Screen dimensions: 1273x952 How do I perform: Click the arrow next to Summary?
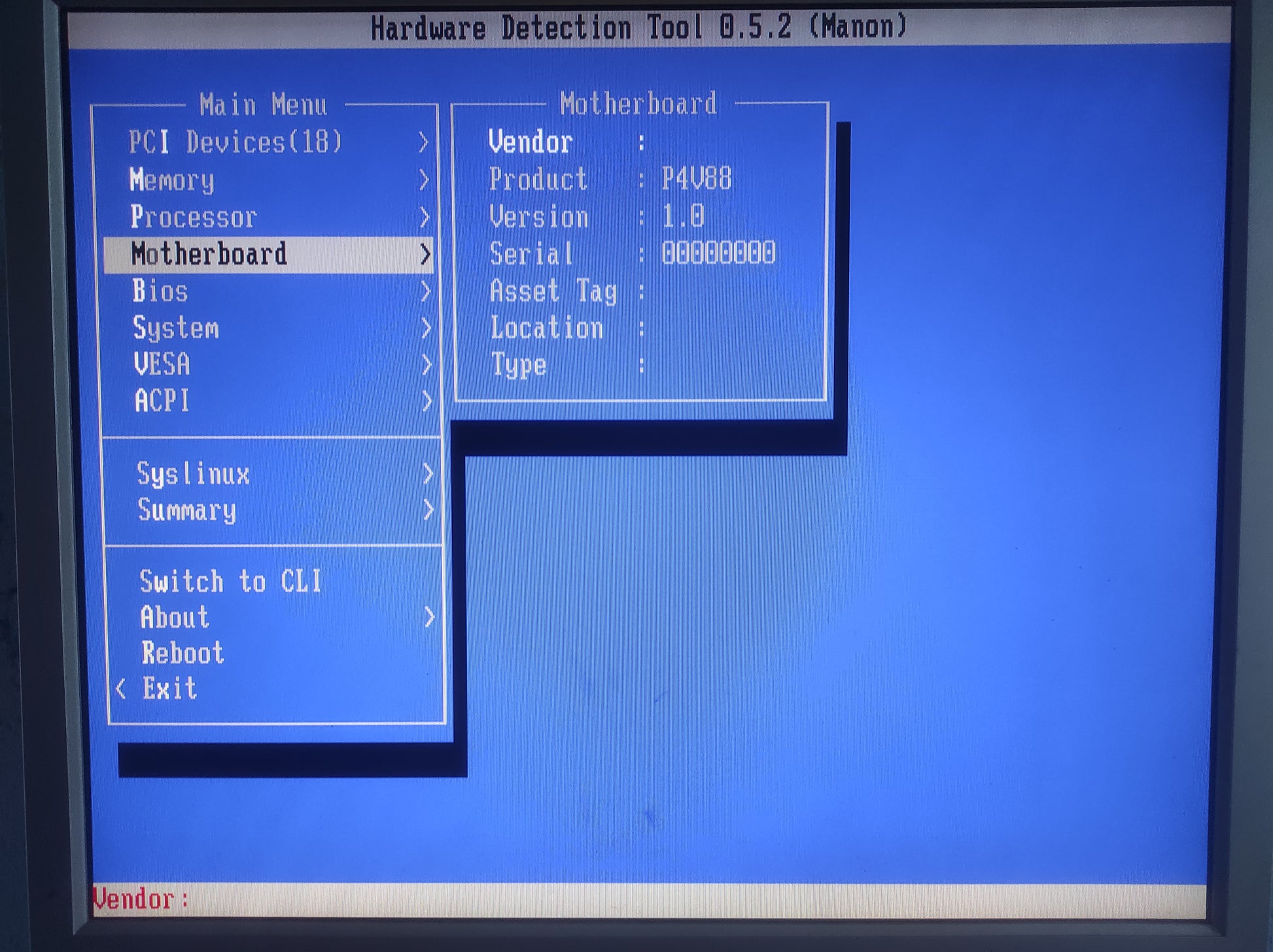428,510
